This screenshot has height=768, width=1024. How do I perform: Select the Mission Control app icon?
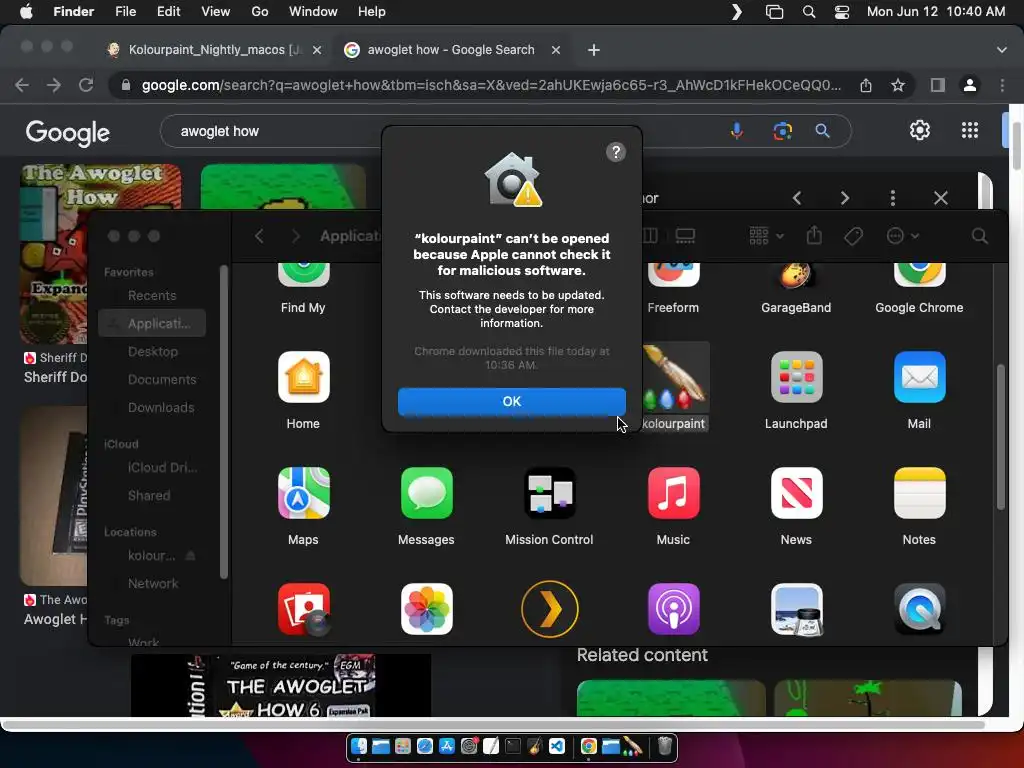click(549, 493)
